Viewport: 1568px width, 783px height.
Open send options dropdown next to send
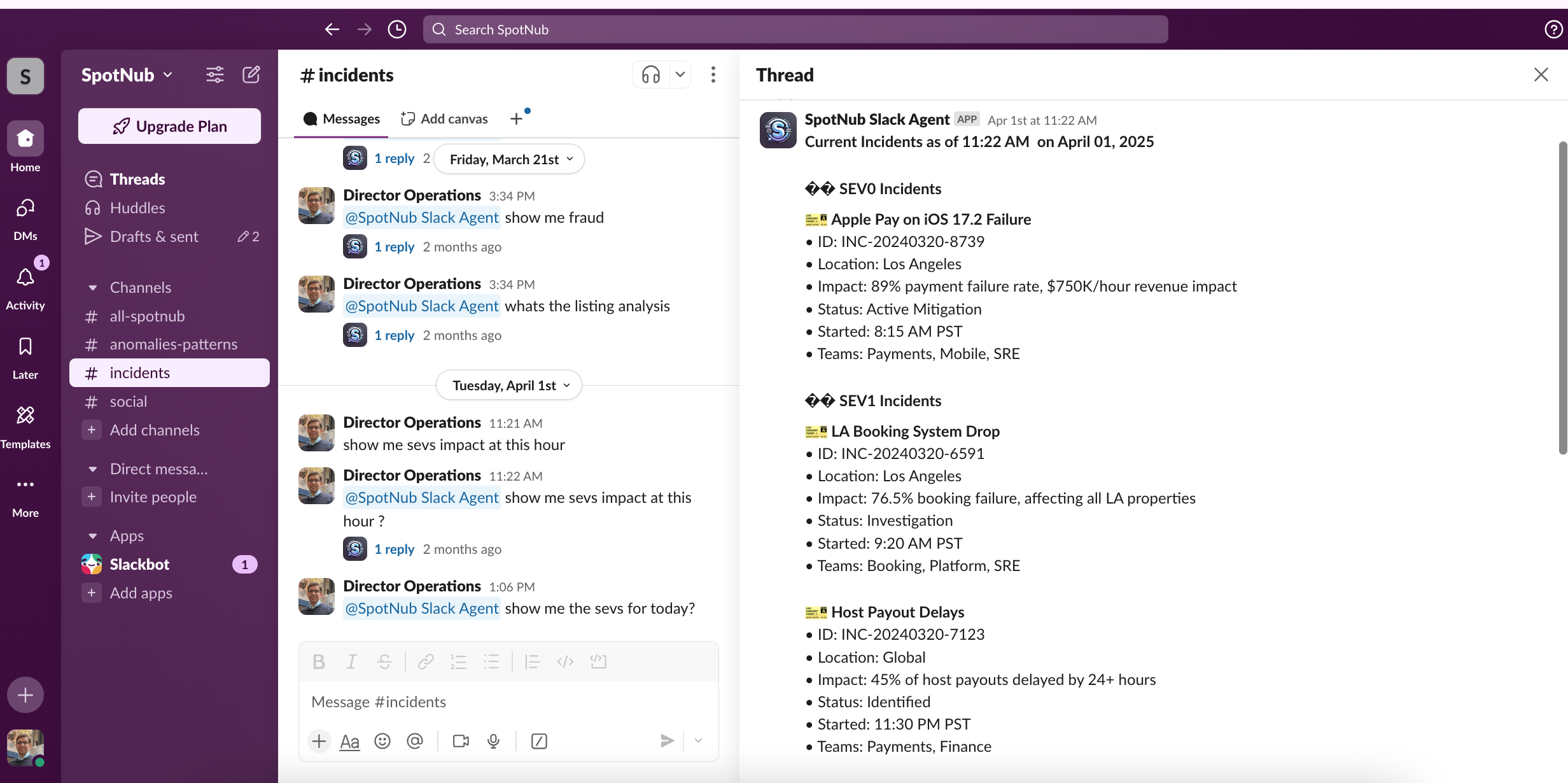698,741
